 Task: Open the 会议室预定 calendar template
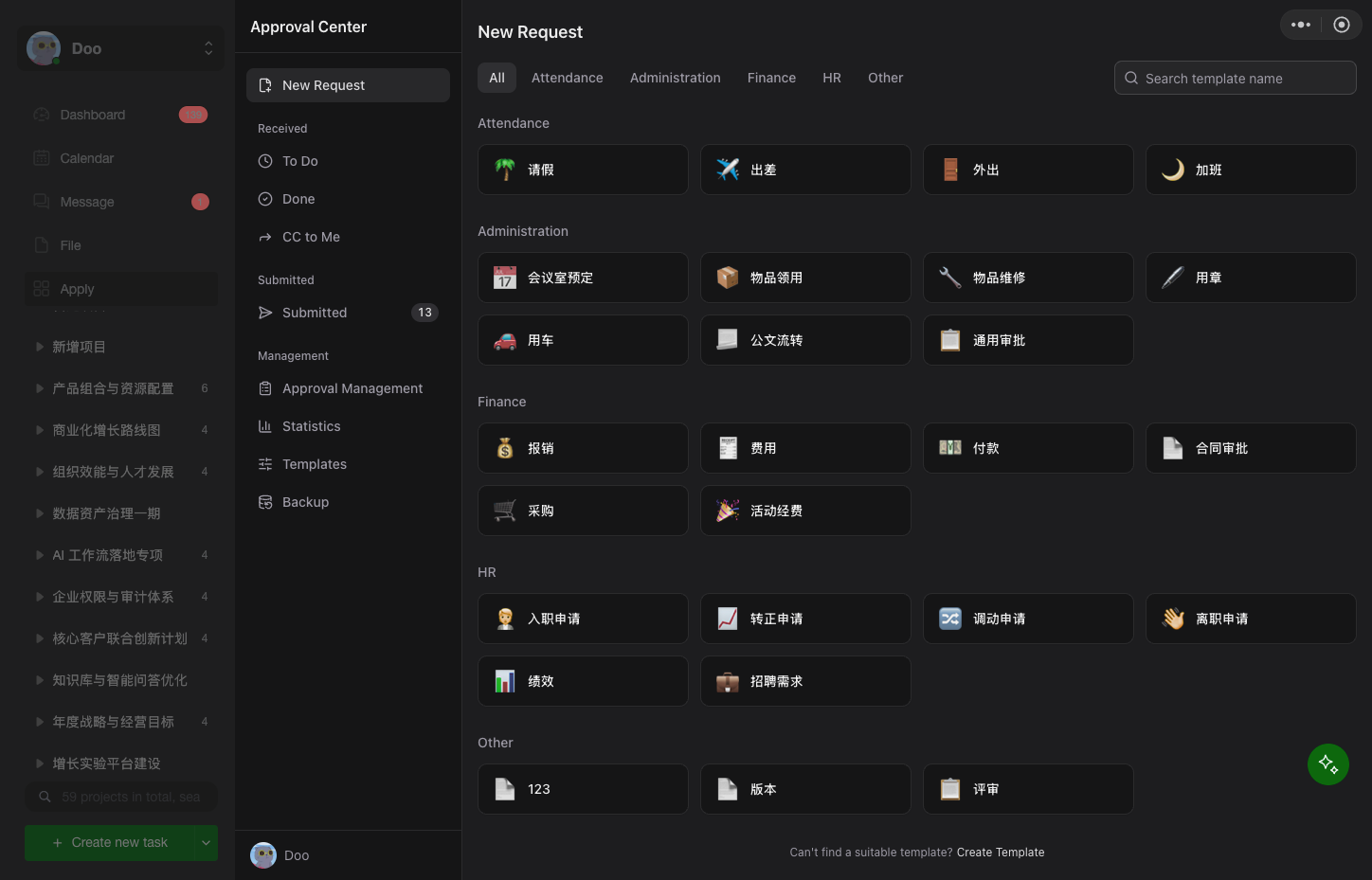(583, 278)
